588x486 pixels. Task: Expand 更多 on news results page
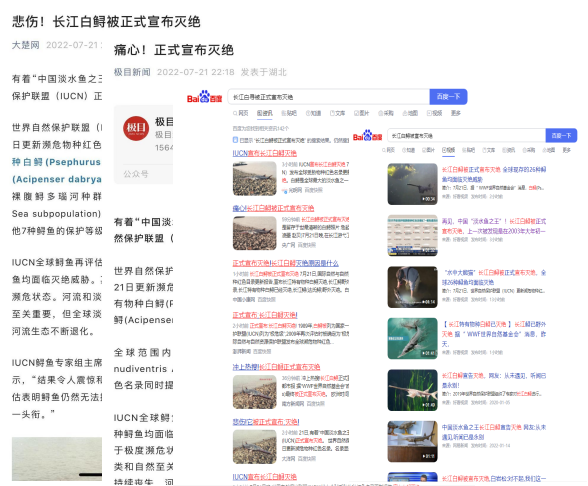pyautogui.click(x=456, y=113)
